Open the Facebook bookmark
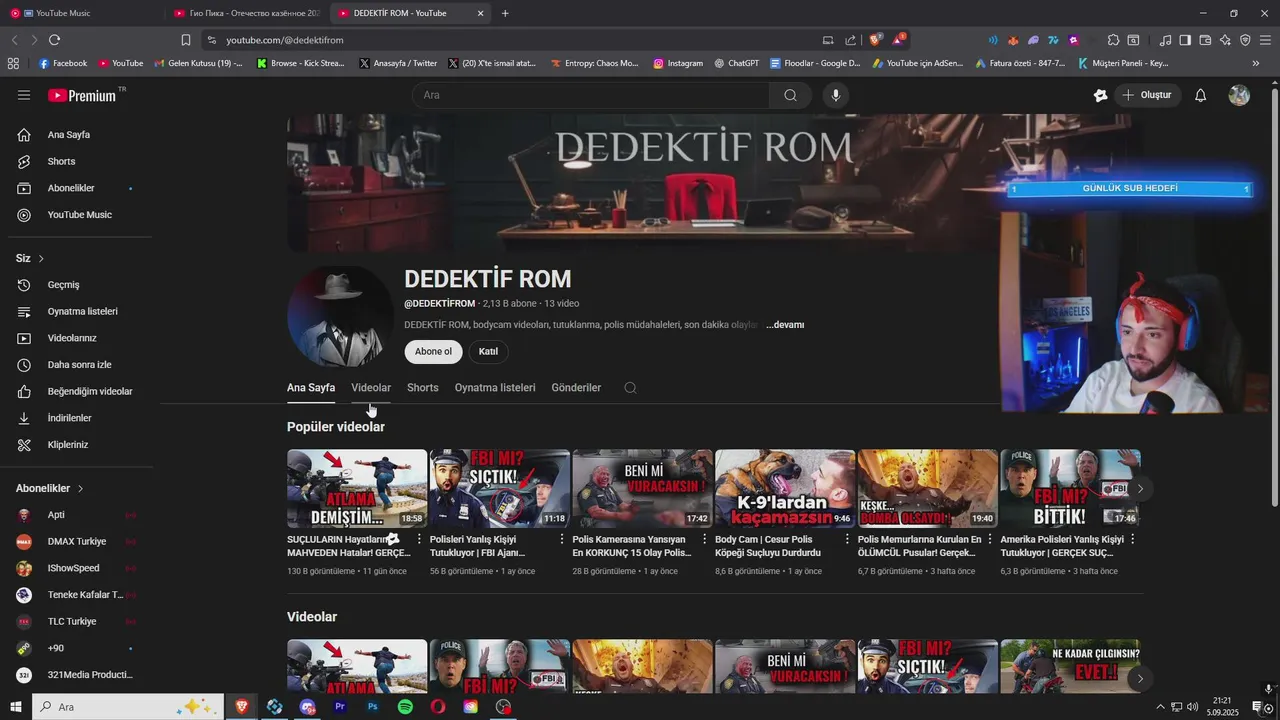This screenshot has width=1280, height=720. pyautogui.click(x=62, y=63)
